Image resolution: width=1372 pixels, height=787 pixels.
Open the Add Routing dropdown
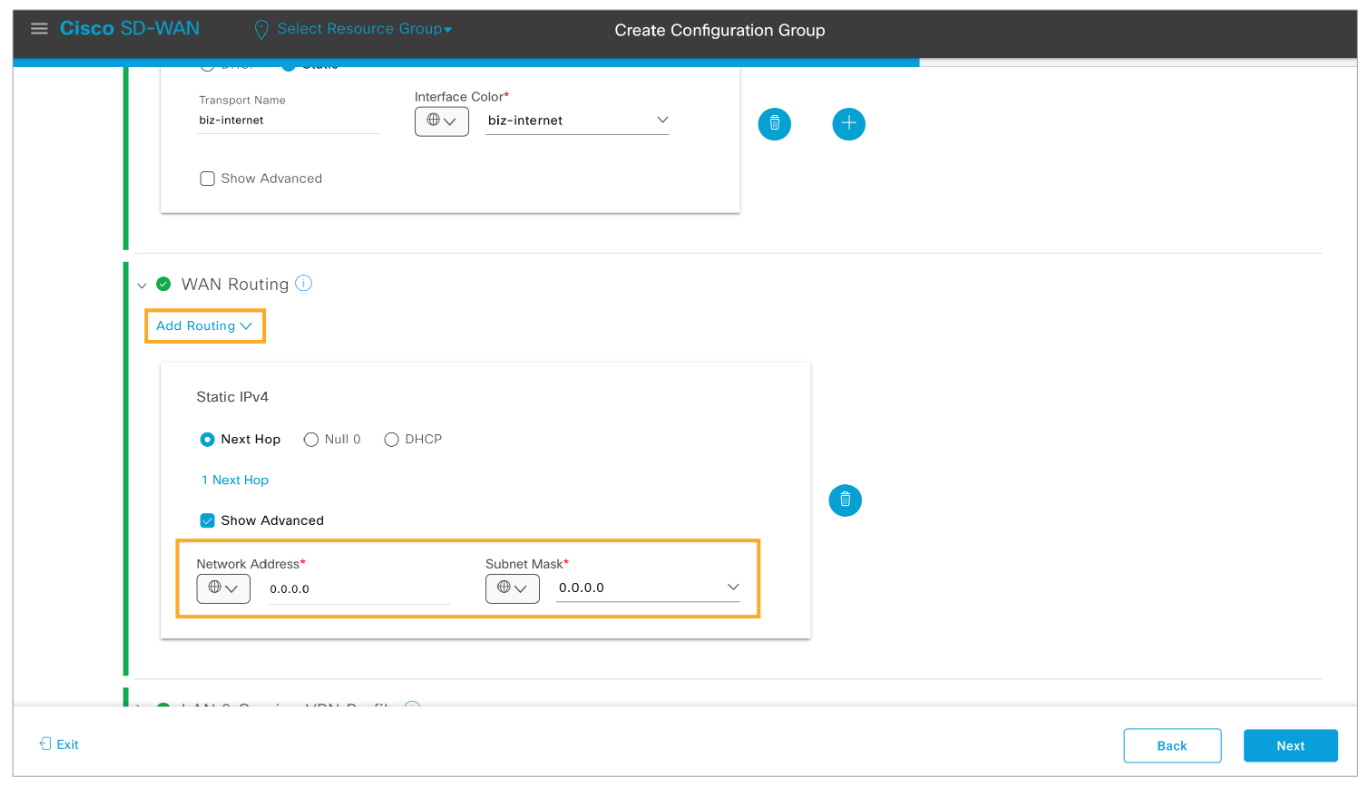click(204, 326)
